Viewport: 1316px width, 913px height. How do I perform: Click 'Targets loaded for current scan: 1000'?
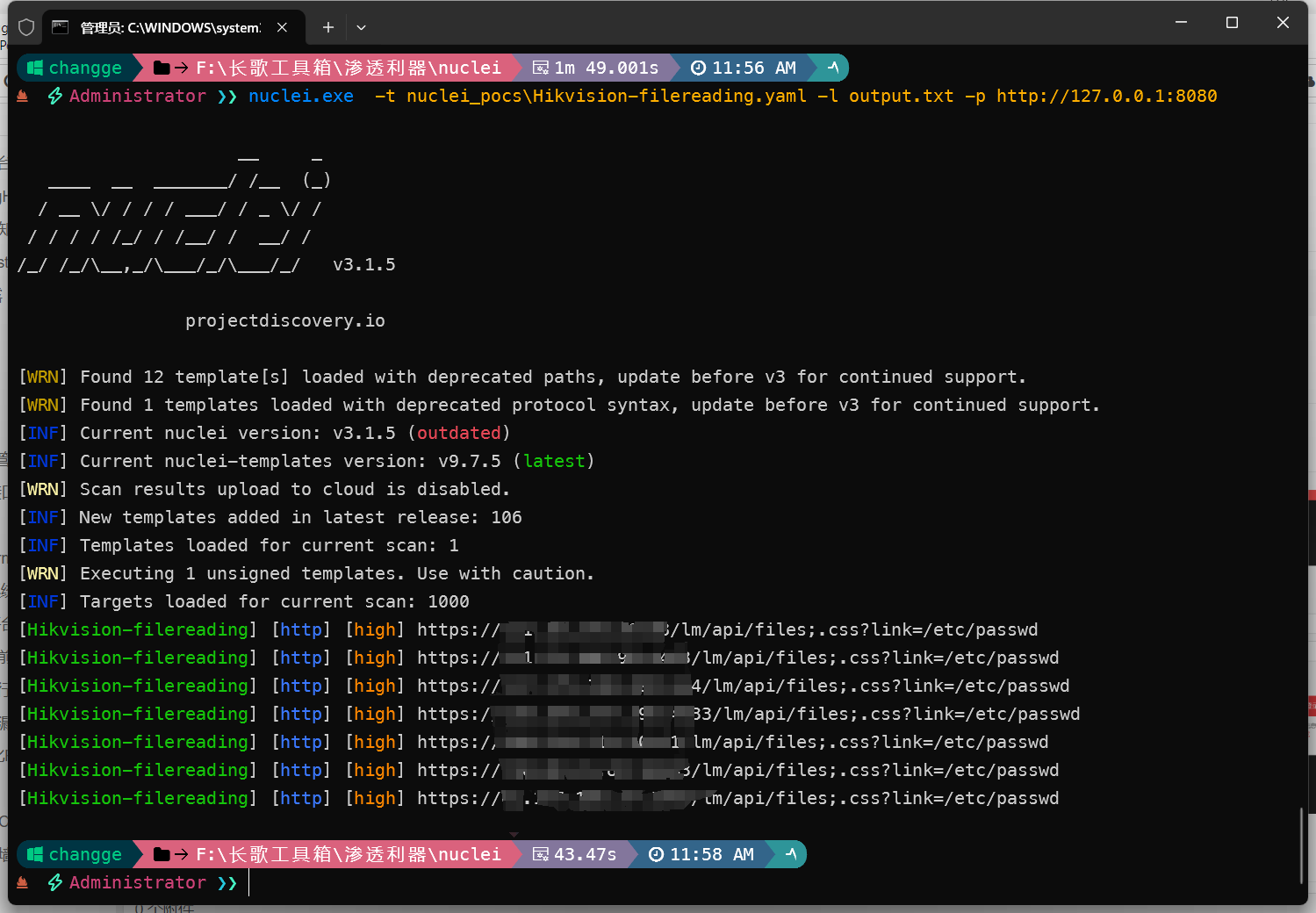coord(244,601)
